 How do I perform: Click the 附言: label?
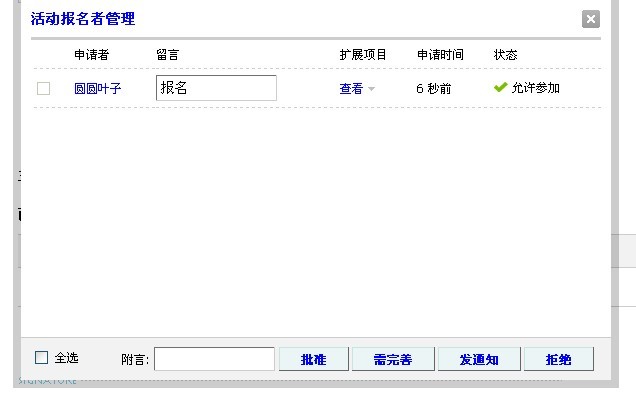[x=135, y=359]
